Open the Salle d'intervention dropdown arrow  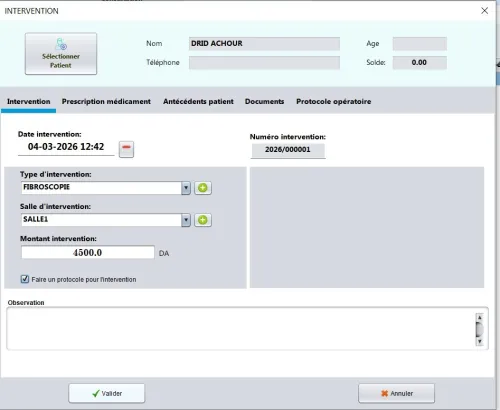(x=186, y=220)
